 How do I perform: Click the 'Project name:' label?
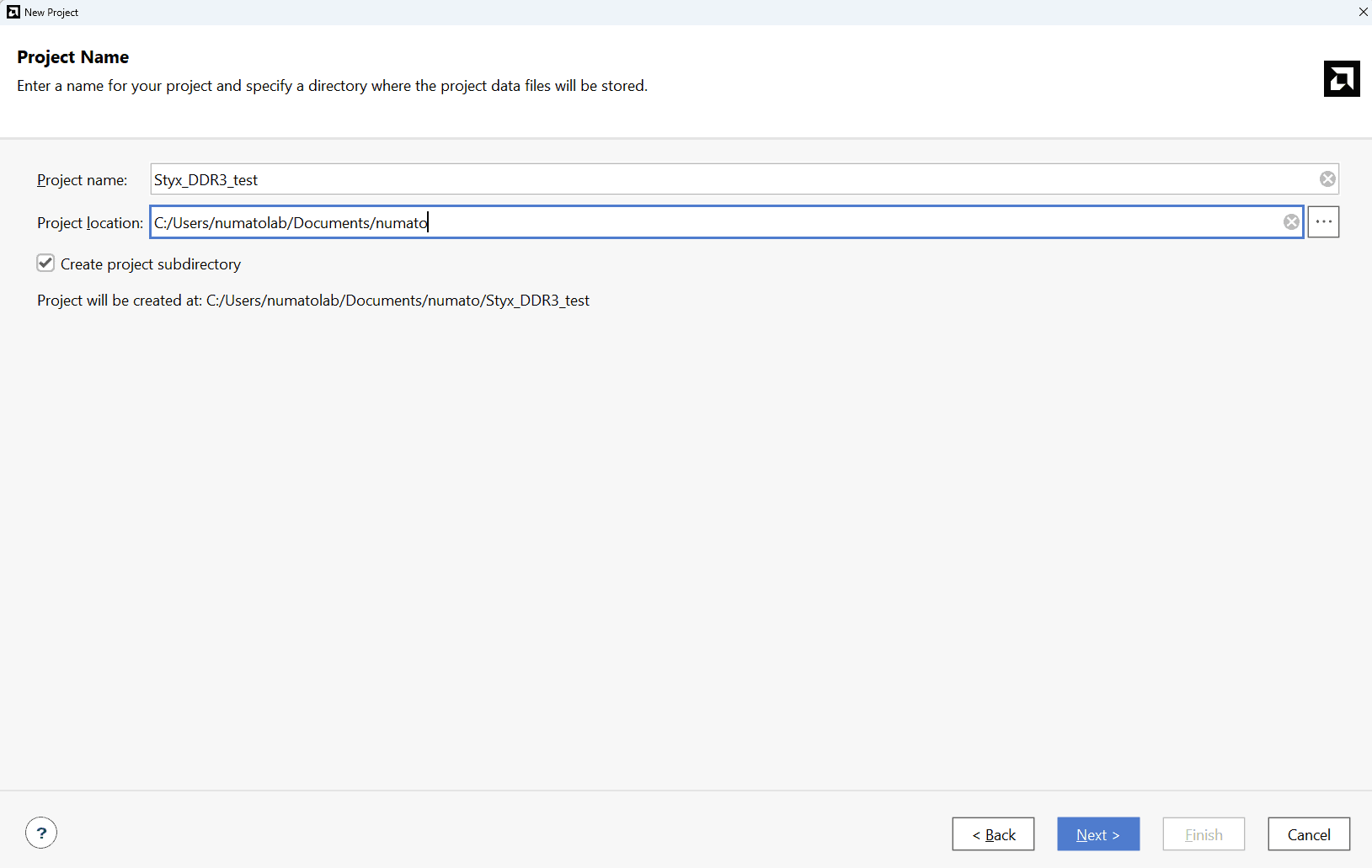82,180
